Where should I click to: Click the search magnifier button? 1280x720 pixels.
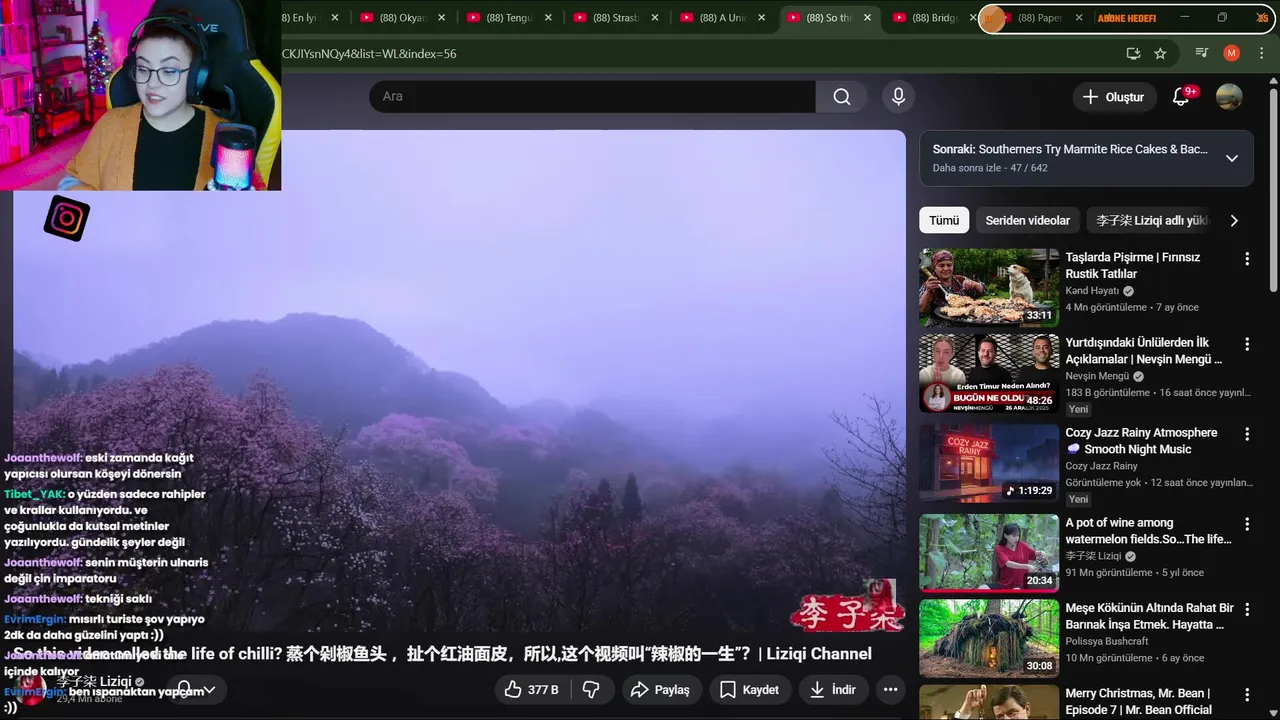[x=842, y=96]
